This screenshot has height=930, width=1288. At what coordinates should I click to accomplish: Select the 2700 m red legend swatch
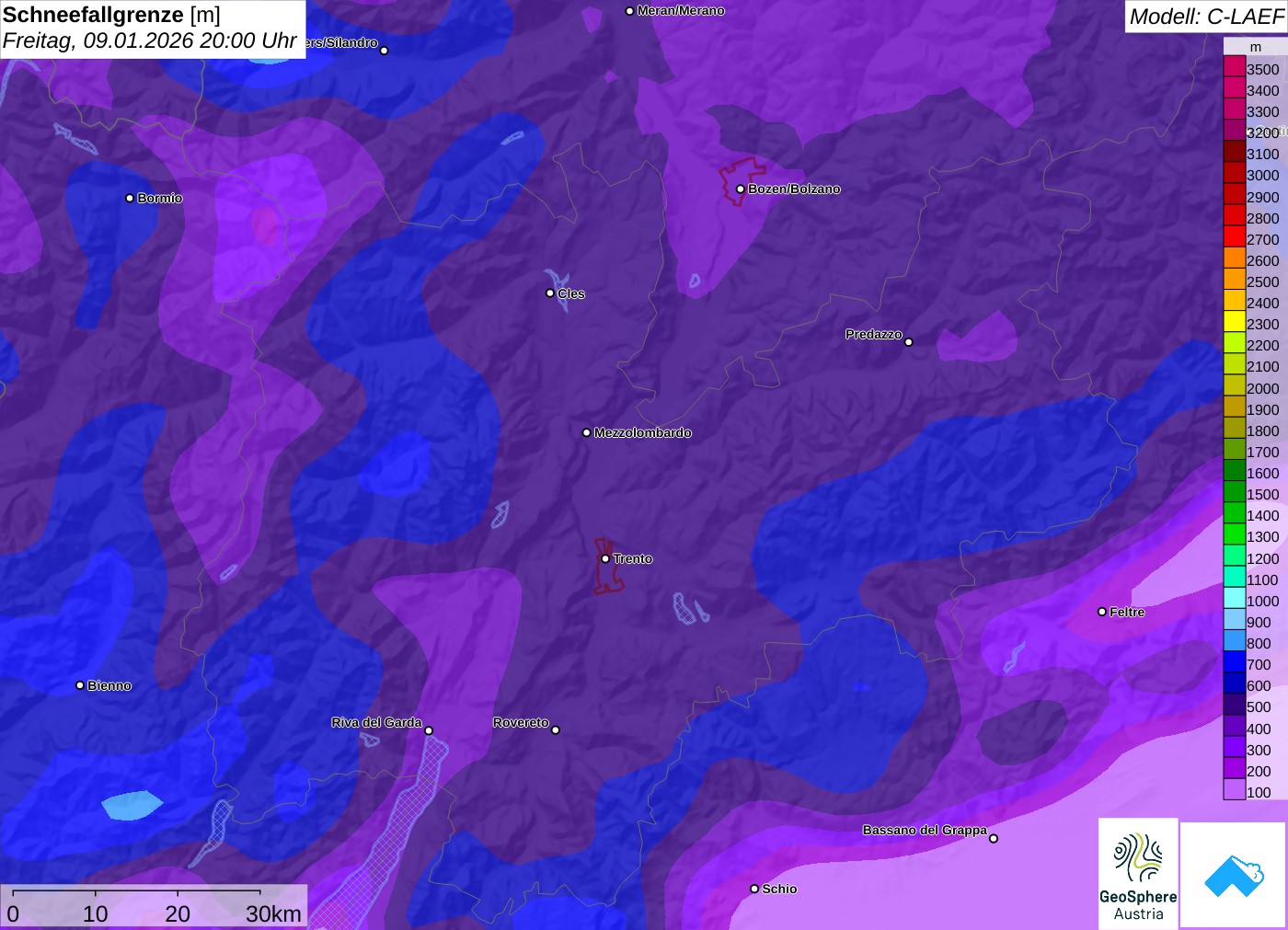click(1235, 237)
